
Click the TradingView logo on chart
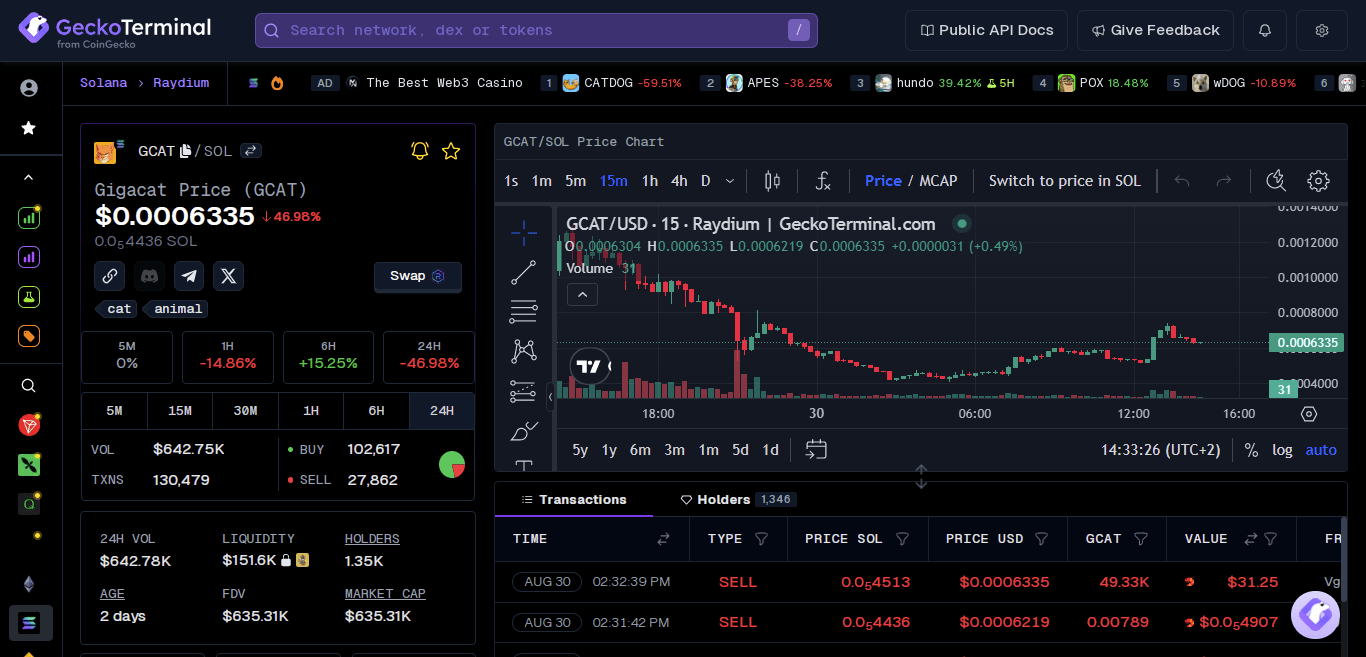[x=590, y=366]
